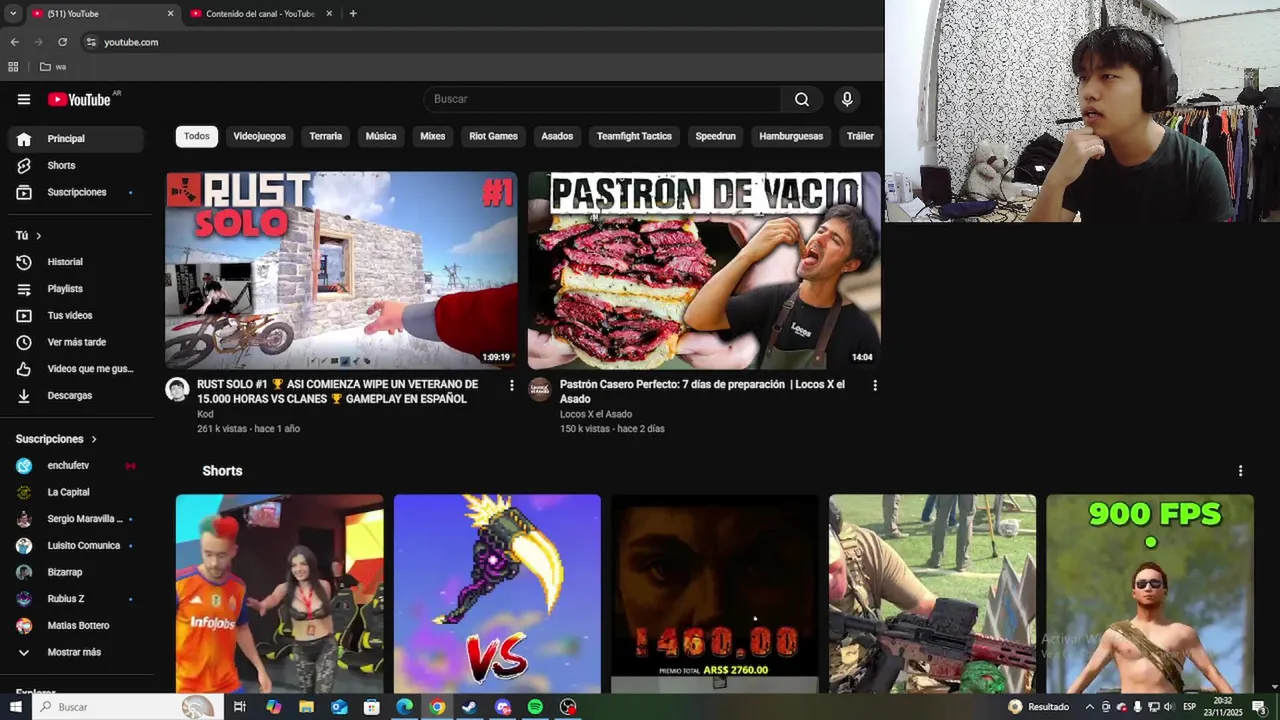Filter by Tráiler chip

tap(860, 136)
